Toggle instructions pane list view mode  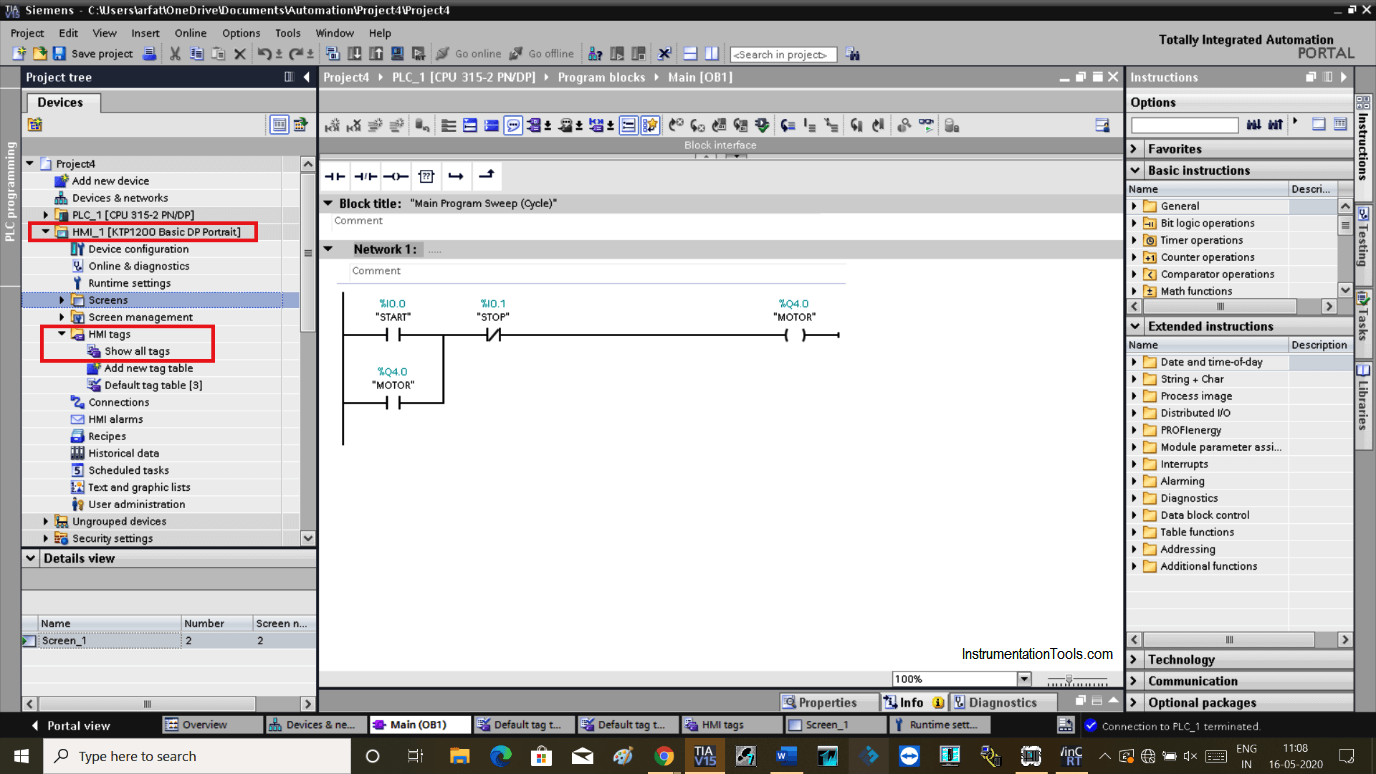tap(1318, 124)
